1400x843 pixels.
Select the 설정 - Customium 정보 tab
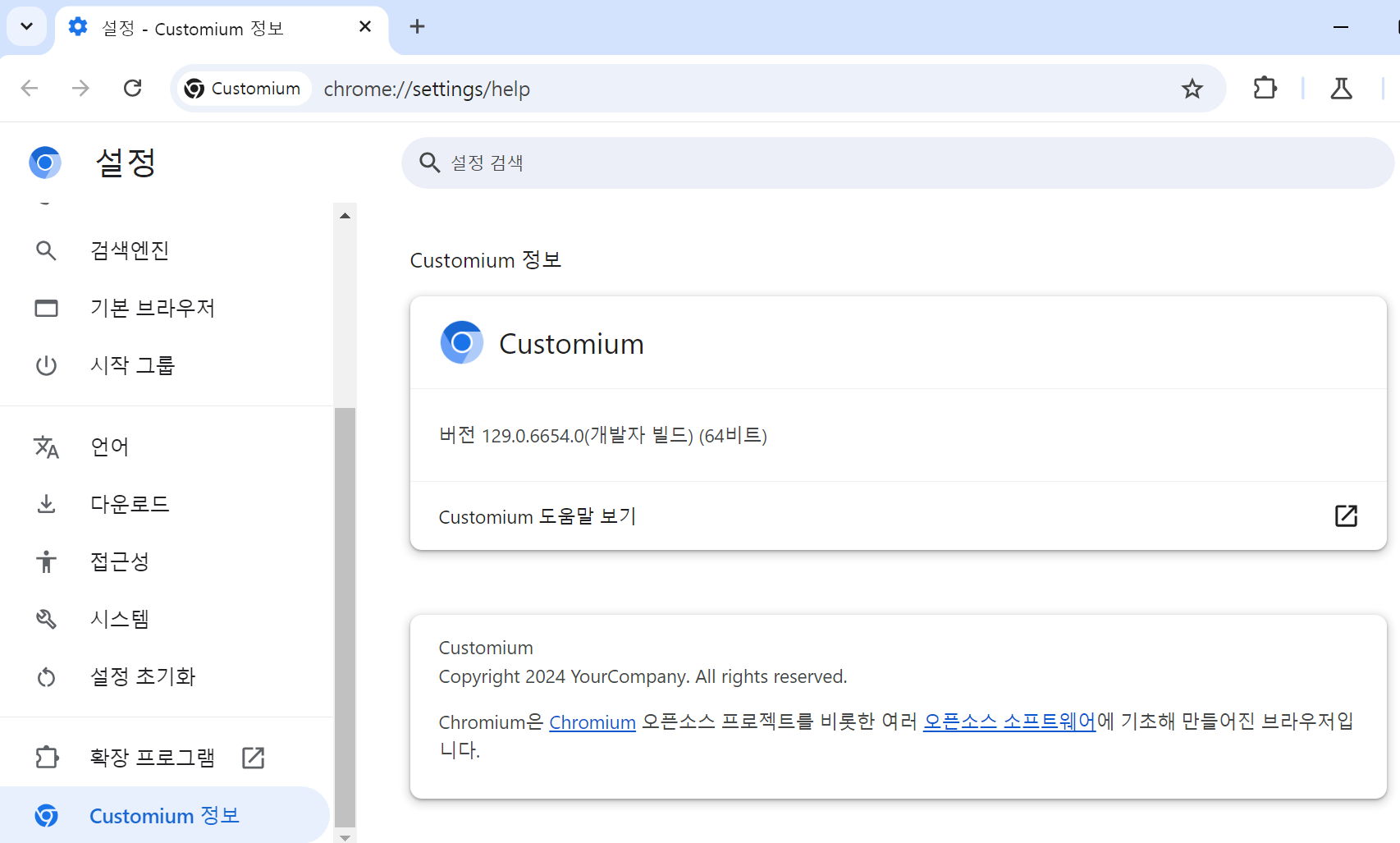click(x=221, y=28)
